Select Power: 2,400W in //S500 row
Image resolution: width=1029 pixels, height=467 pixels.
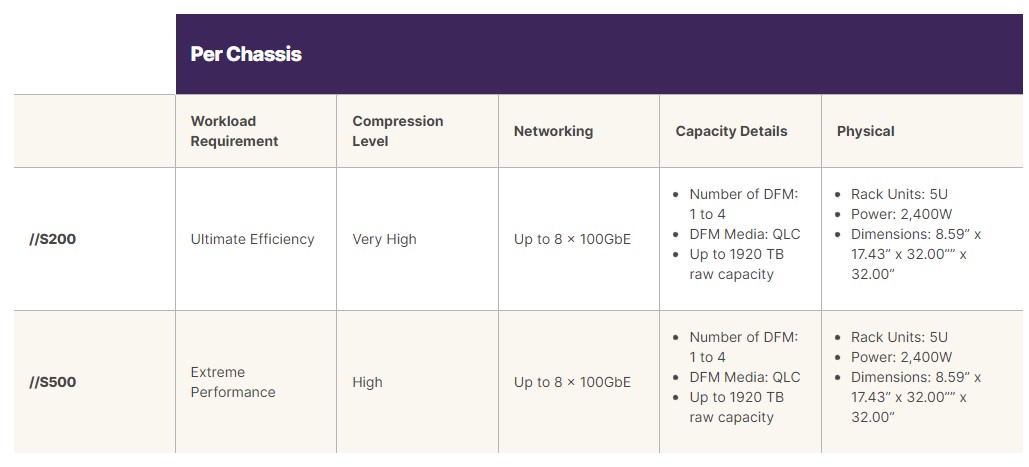click(901, 357)
